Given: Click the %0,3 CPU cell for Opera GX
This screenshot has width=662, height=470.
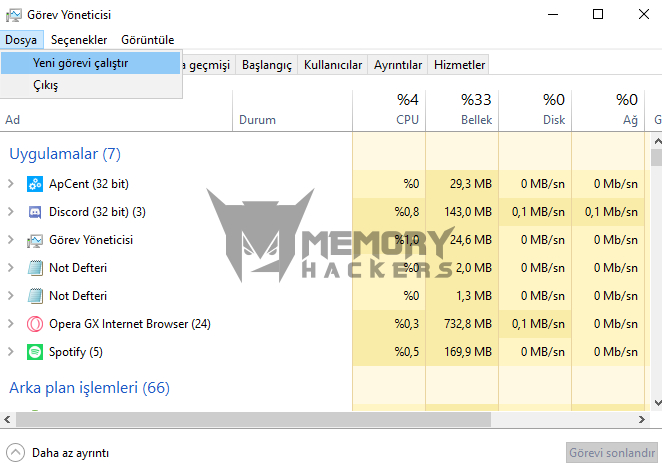Looking at the screenshot, I should tap(389, 324).
